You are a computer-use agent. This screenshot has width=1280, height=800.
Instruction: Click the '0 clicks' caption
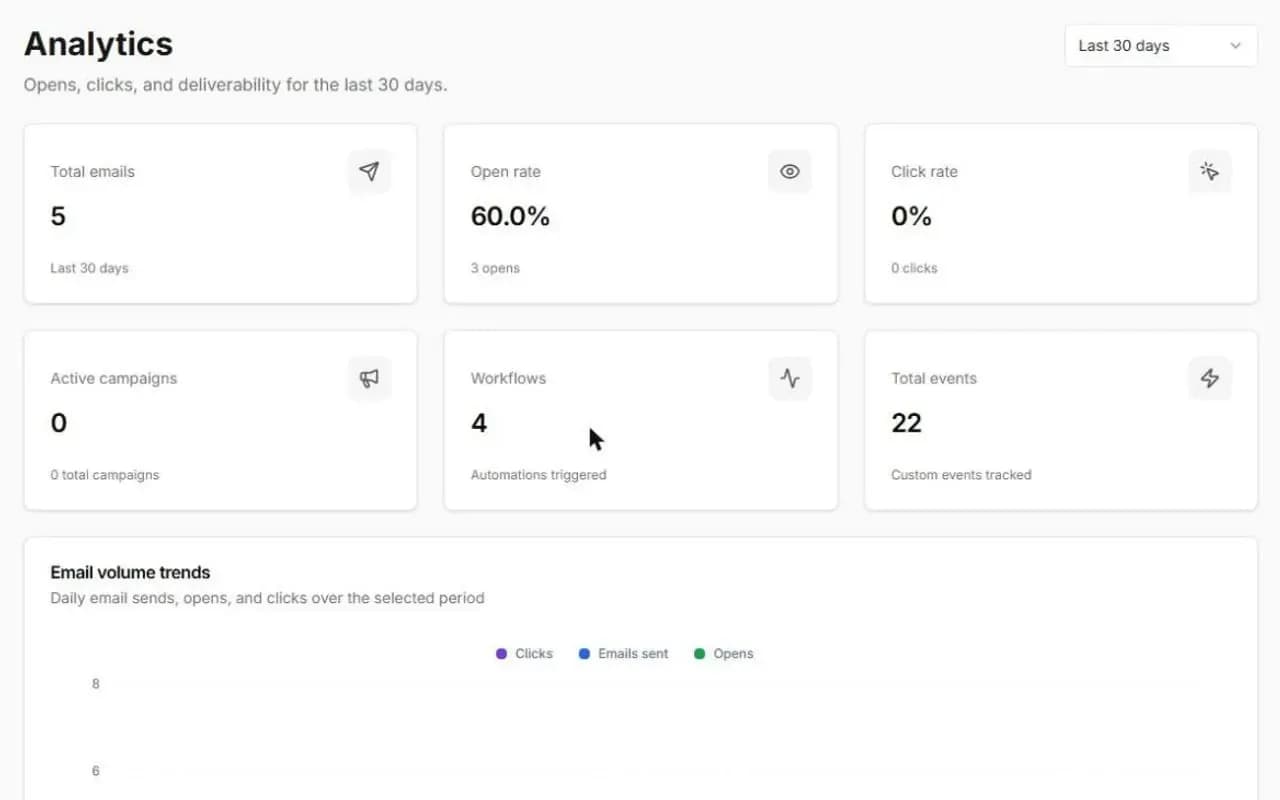pyautogui.click(x=914, y=268)
